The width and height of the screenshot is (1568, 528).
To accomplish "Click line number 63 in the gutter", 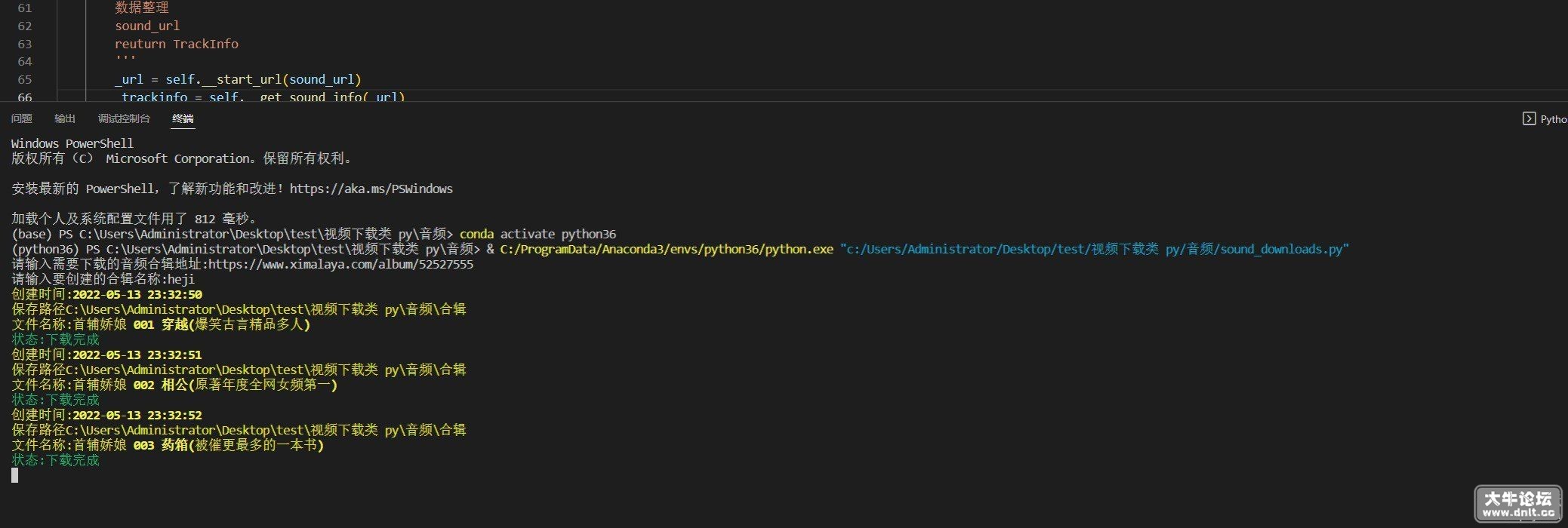I will tap(25, 44).
